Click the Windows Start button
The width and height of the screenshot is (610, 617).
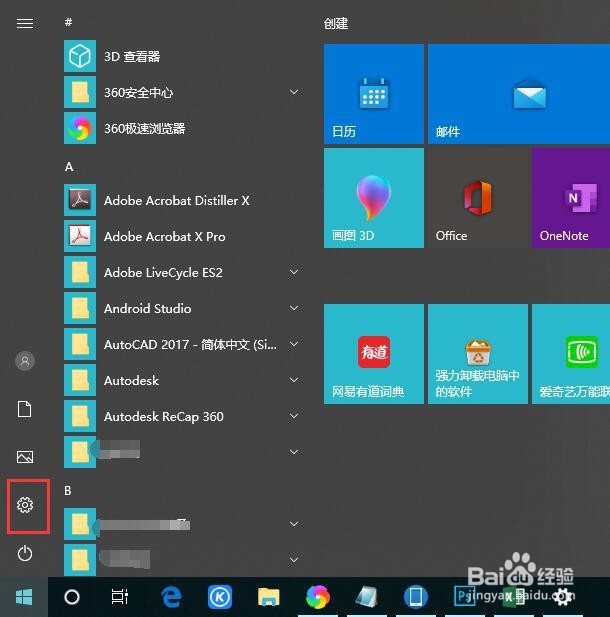24,597
